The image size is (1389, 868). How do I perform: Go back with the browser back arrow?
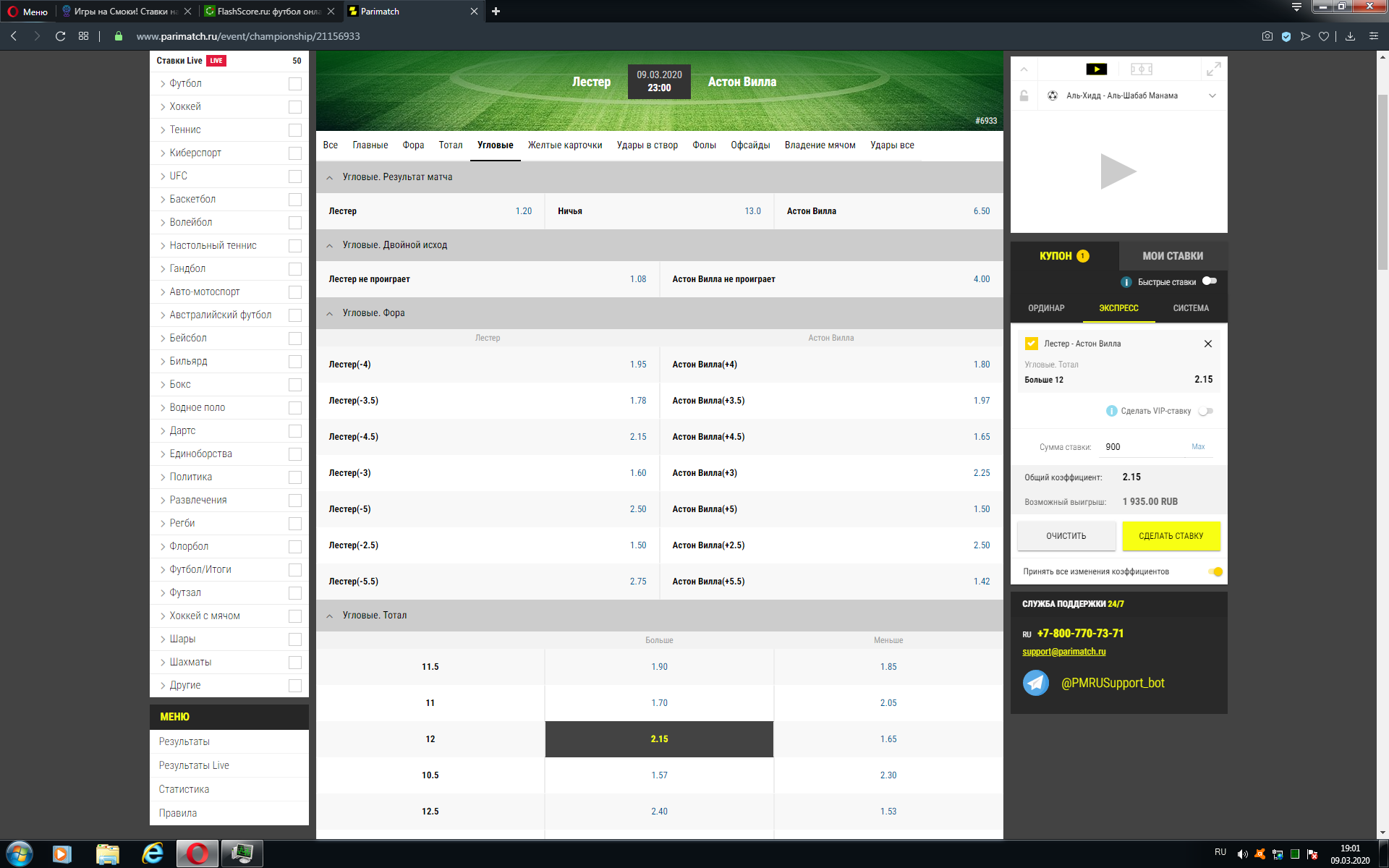pyautogui.click(x=14, y=36)
